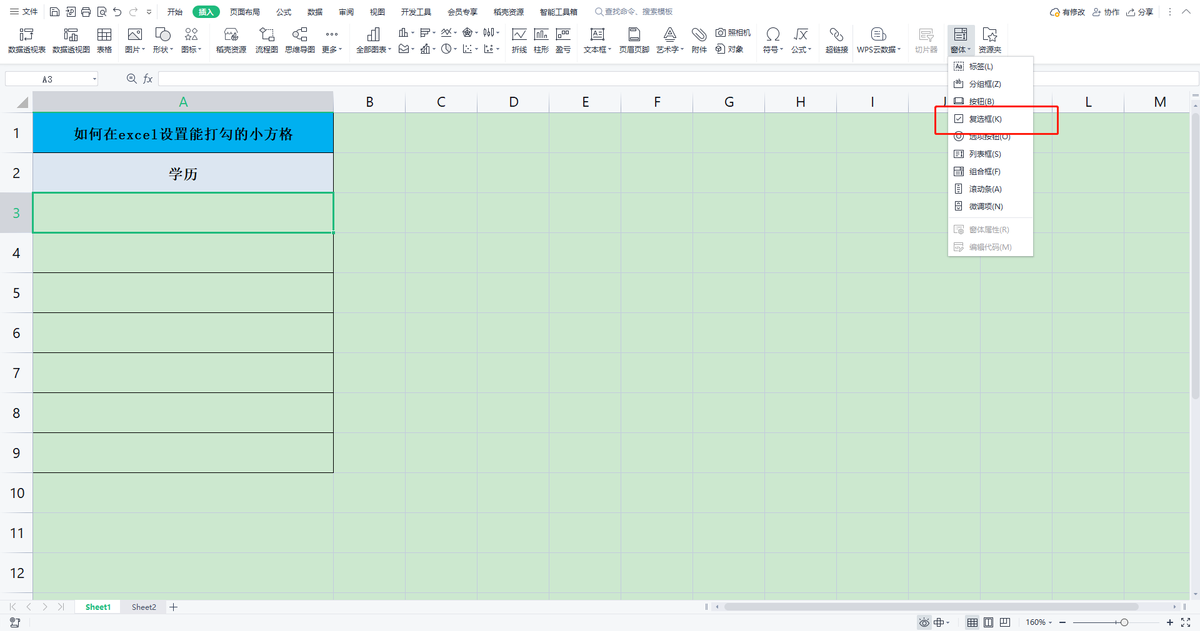Click the 照相机 camera tool
The image size is (1200, 631).
pyautogui.click(x=733, y=33)
